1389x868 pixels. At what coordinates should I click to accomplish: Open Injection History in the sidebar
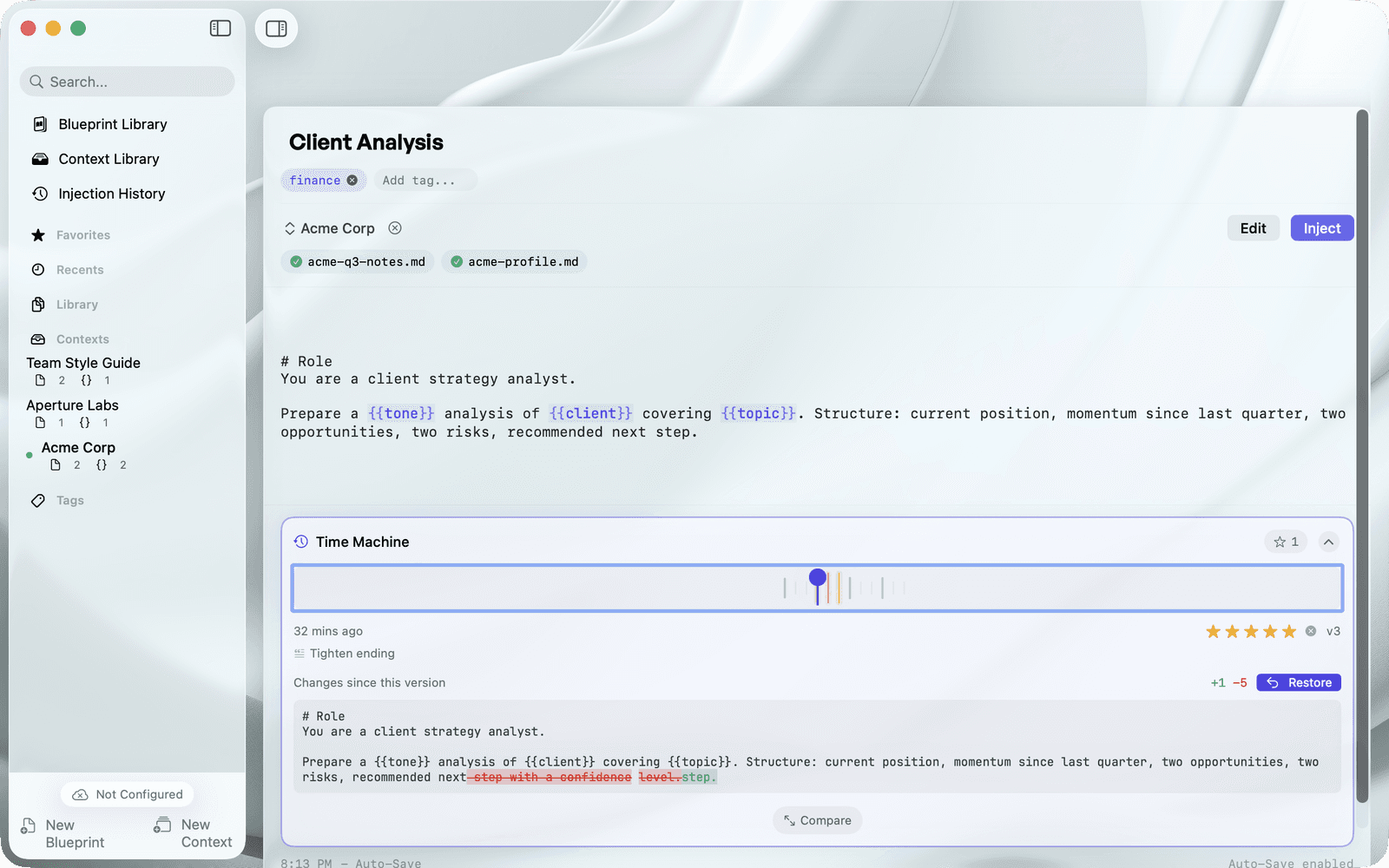point(111,194)
